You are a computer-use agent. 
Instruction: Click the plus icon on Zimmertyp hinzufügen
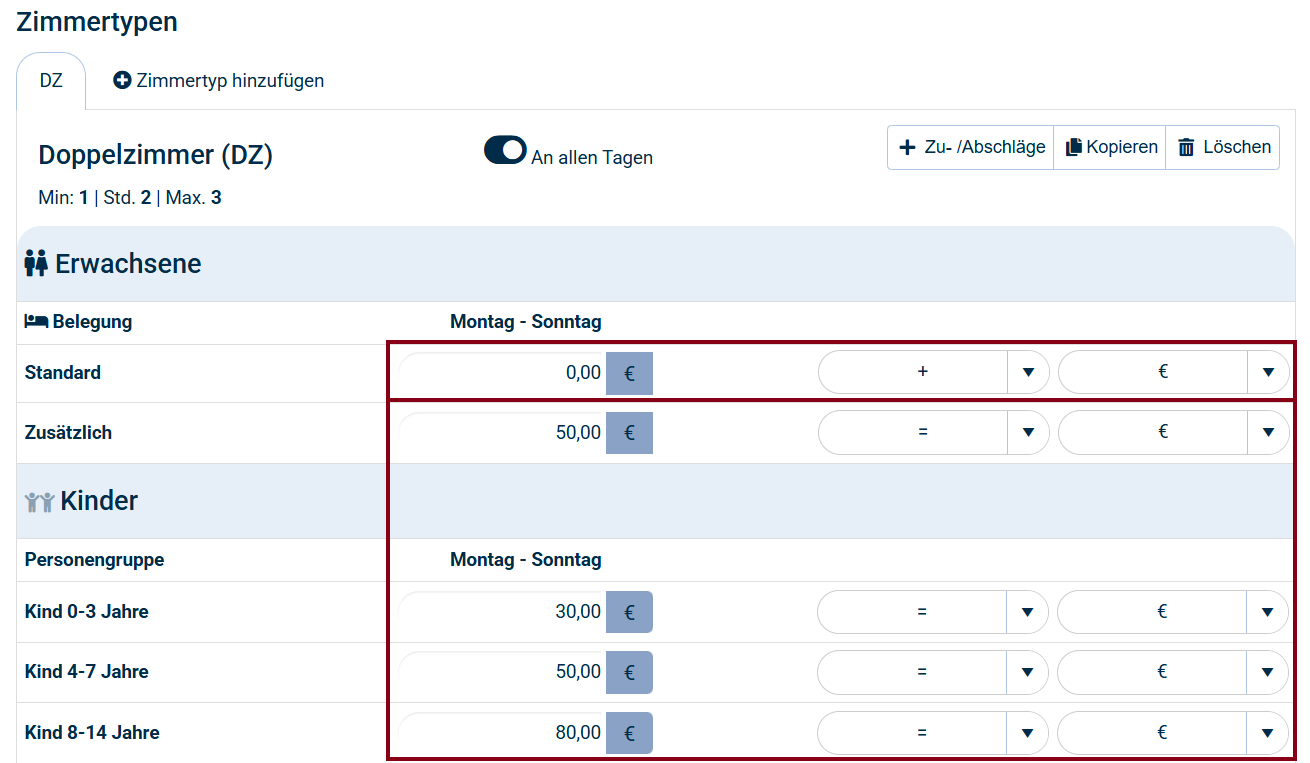pos(122,81)
